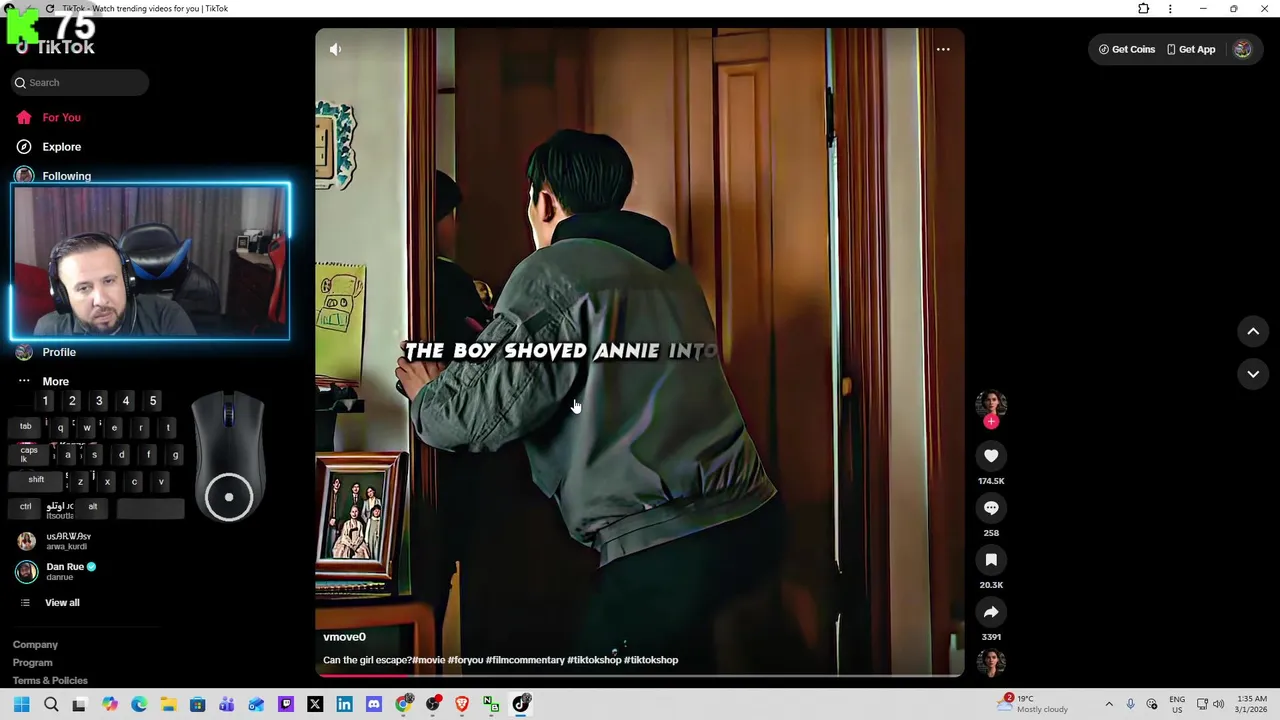Open the X app in the taskbar
Image resolution: width=1280 pixels, height=720 pixels.
pos(315,704)
